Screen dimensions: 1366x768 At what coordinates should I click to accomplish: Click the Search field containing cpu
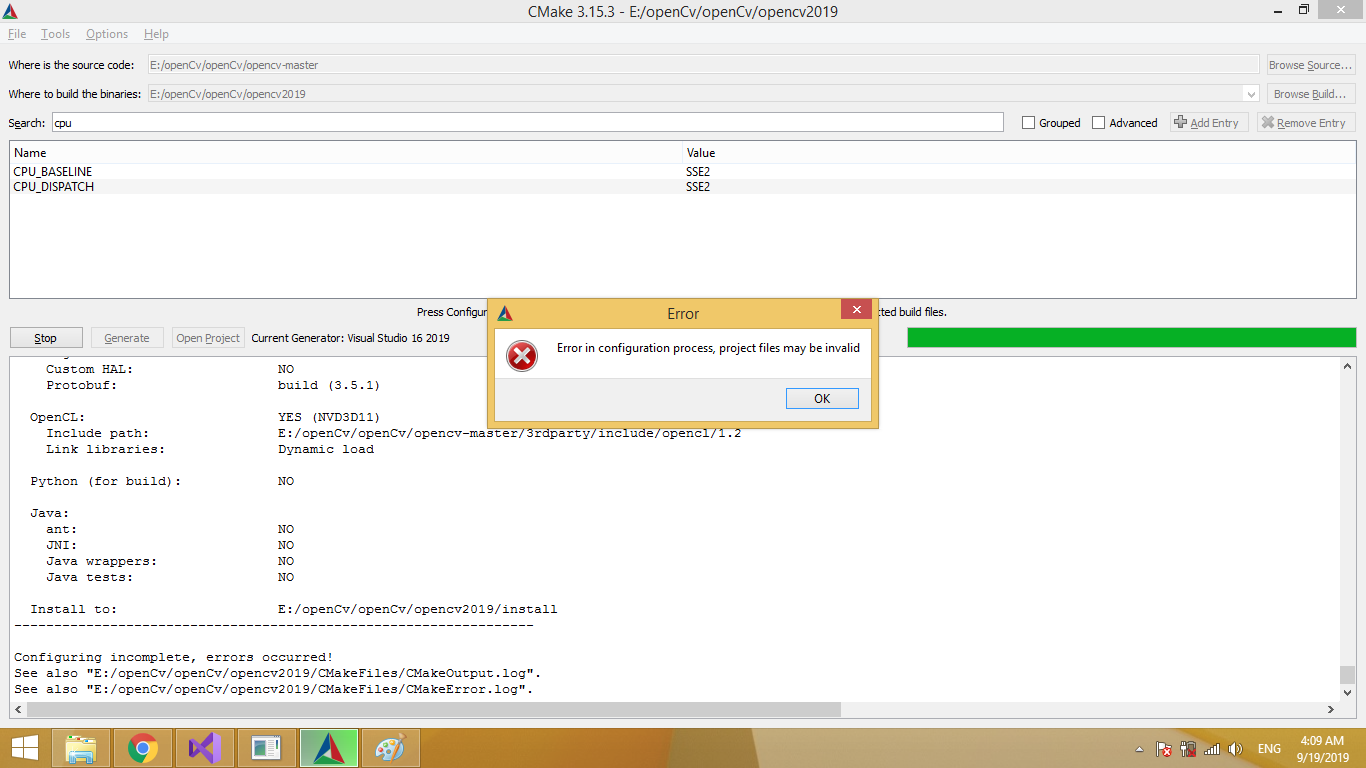527,122
